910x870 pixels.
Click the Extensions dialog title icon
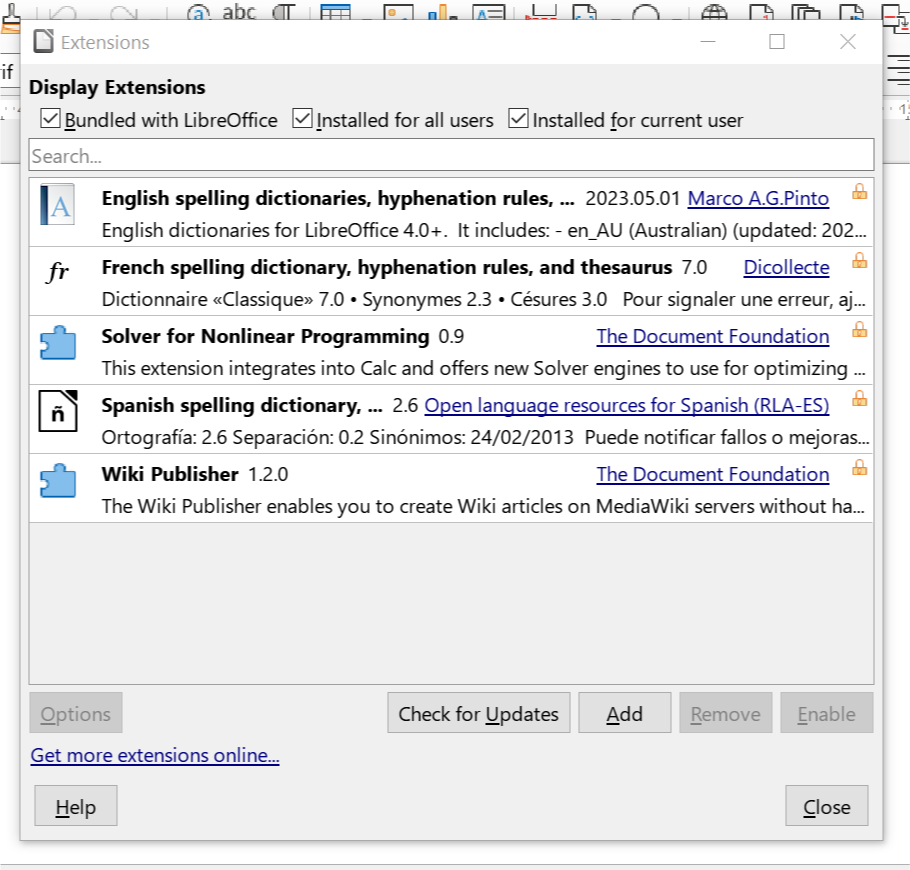(x=44, y=42)
